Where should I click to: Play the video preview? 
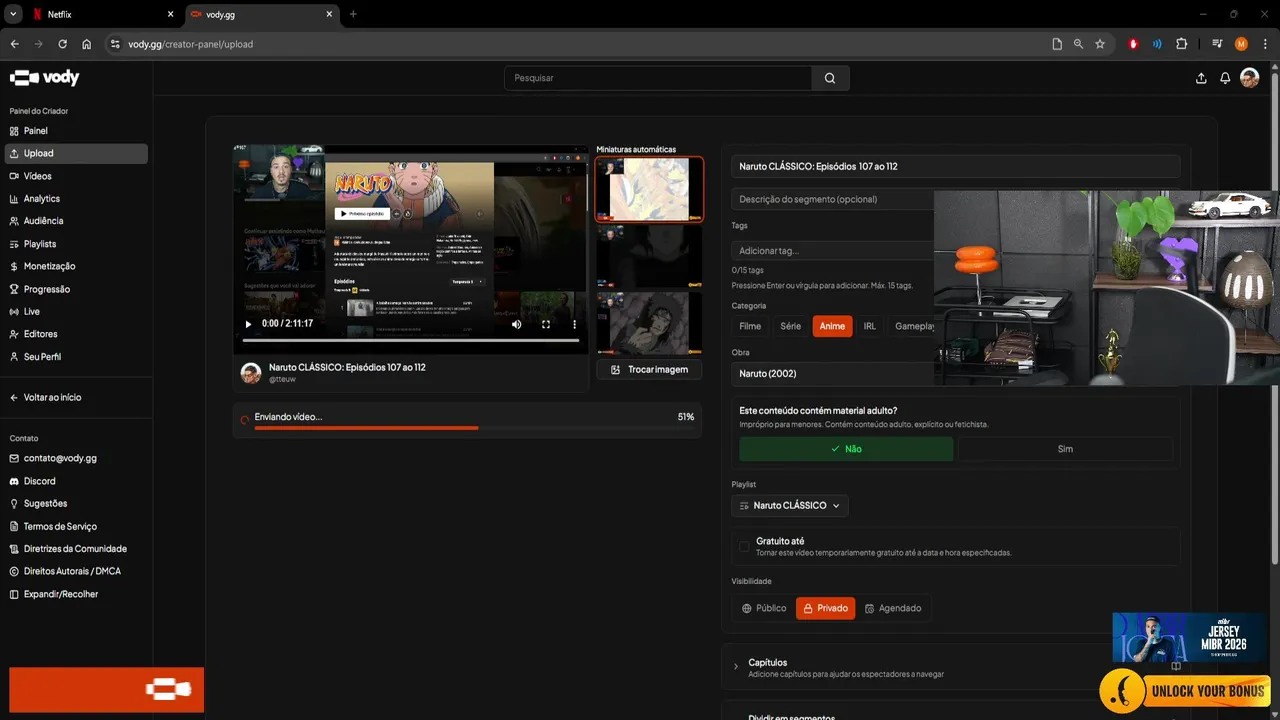pyautogui.click(x=248, y=324)
